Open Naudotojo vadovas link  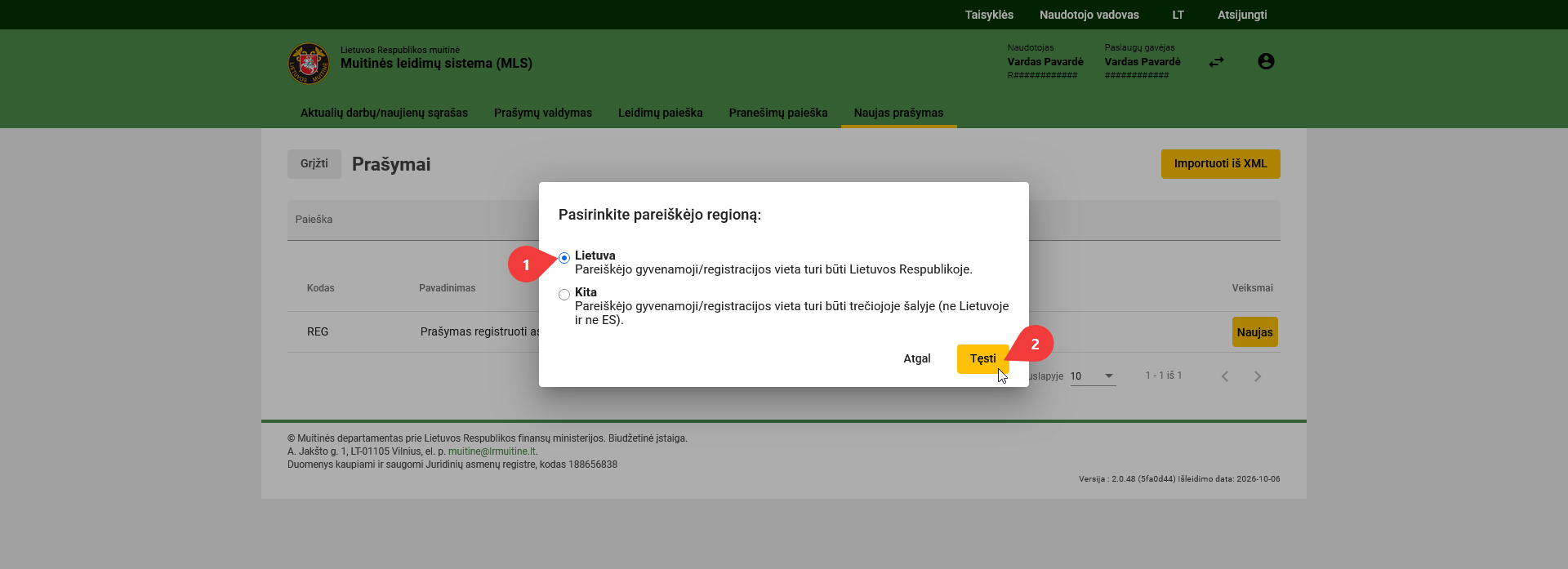click(x=1089, y=15)
